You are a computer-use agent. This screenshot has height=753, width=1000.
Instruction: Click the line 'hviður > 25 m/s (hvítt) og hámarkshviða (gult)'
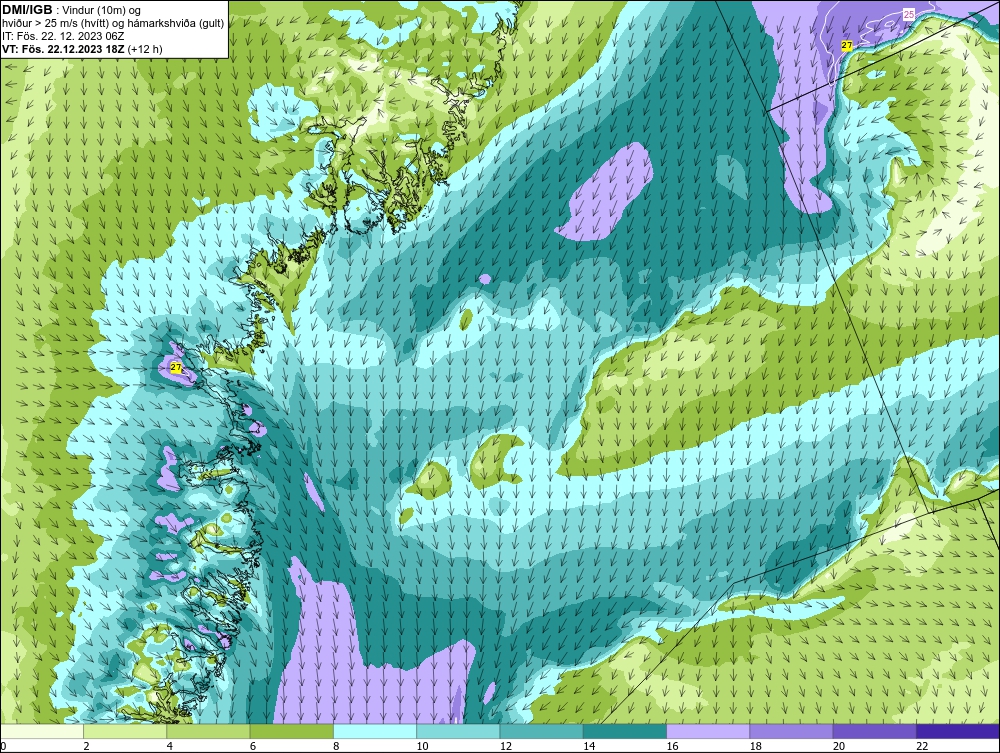[x=113, y=23]
